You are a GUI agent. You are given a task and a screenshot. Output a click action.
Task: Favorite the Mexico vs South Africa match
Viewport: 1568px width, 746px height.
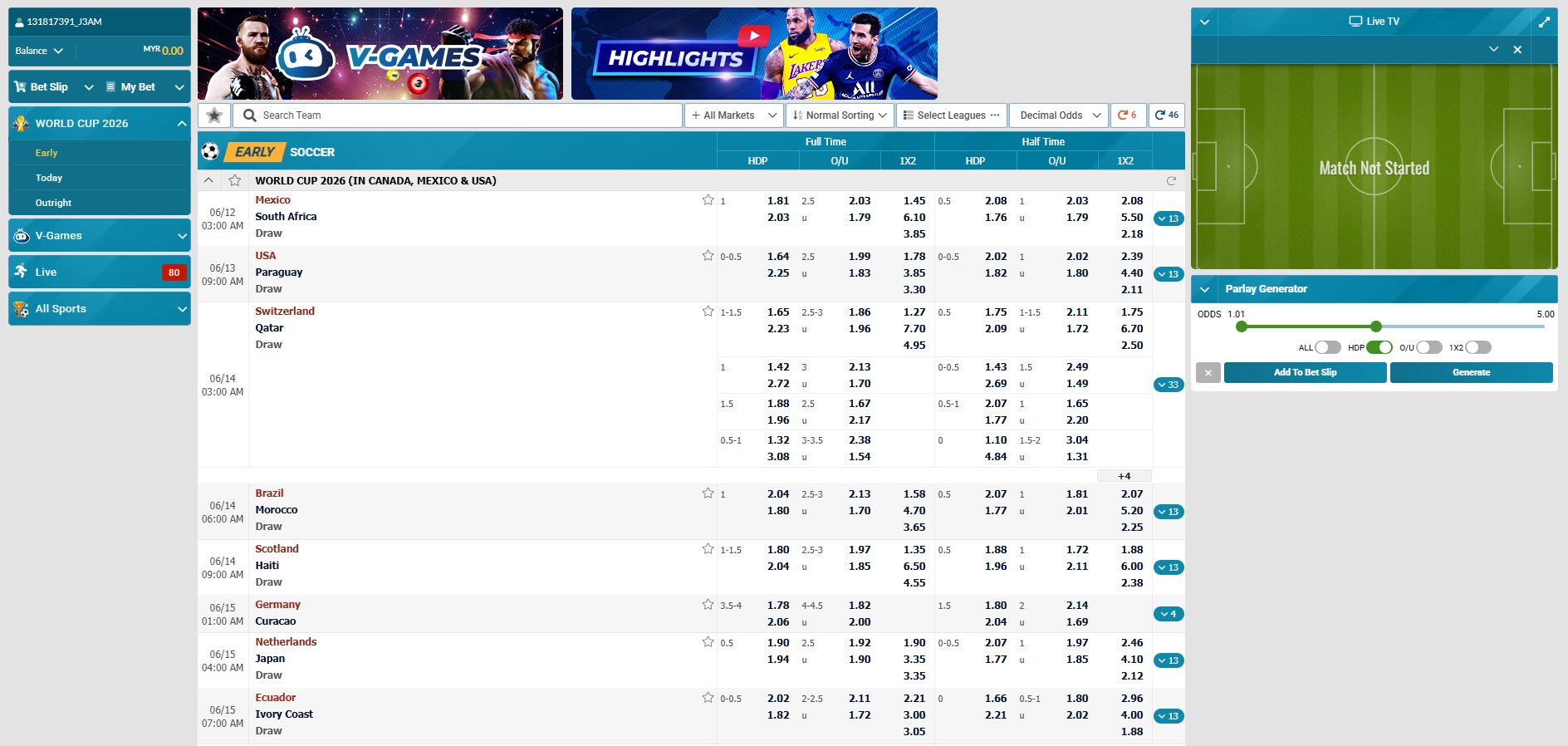click(x=708, y=199)
